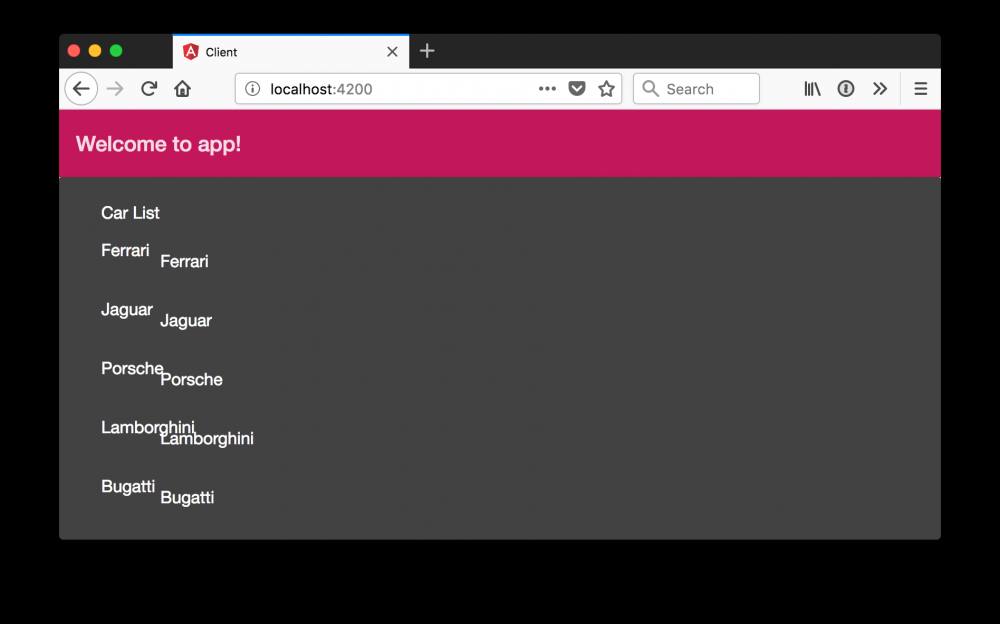Click the green zoom window control
This screenshot has width=1000, height=624.
(x=117, y=50)
